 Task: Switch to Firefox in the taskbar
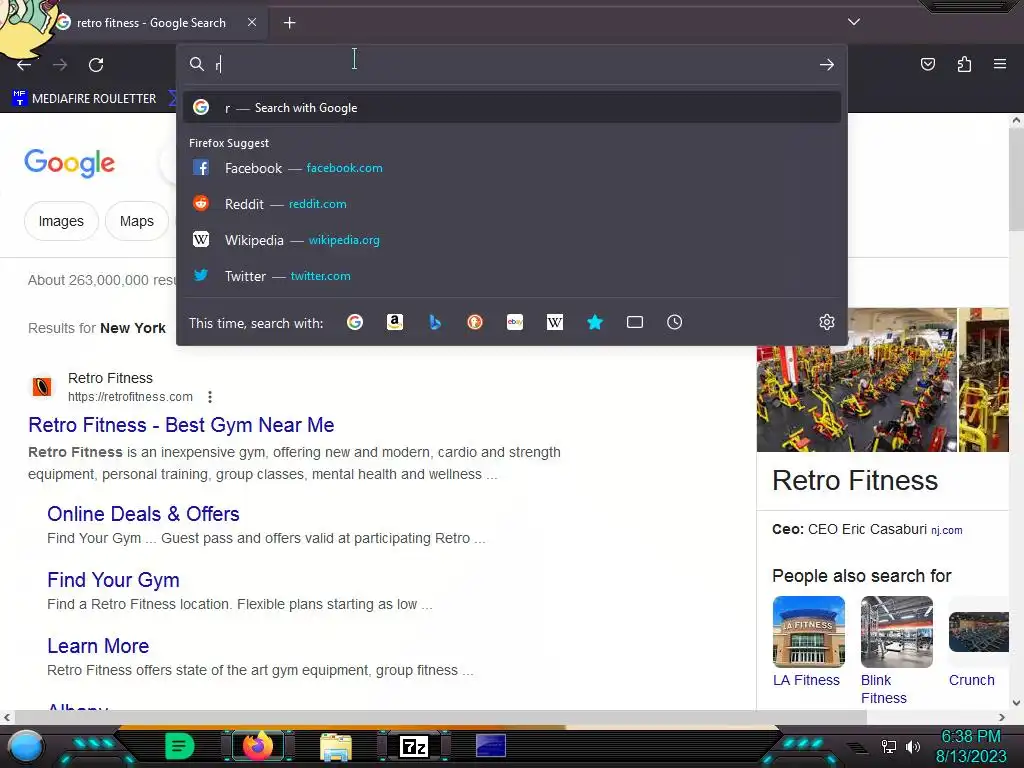click(x=258, y=746)
